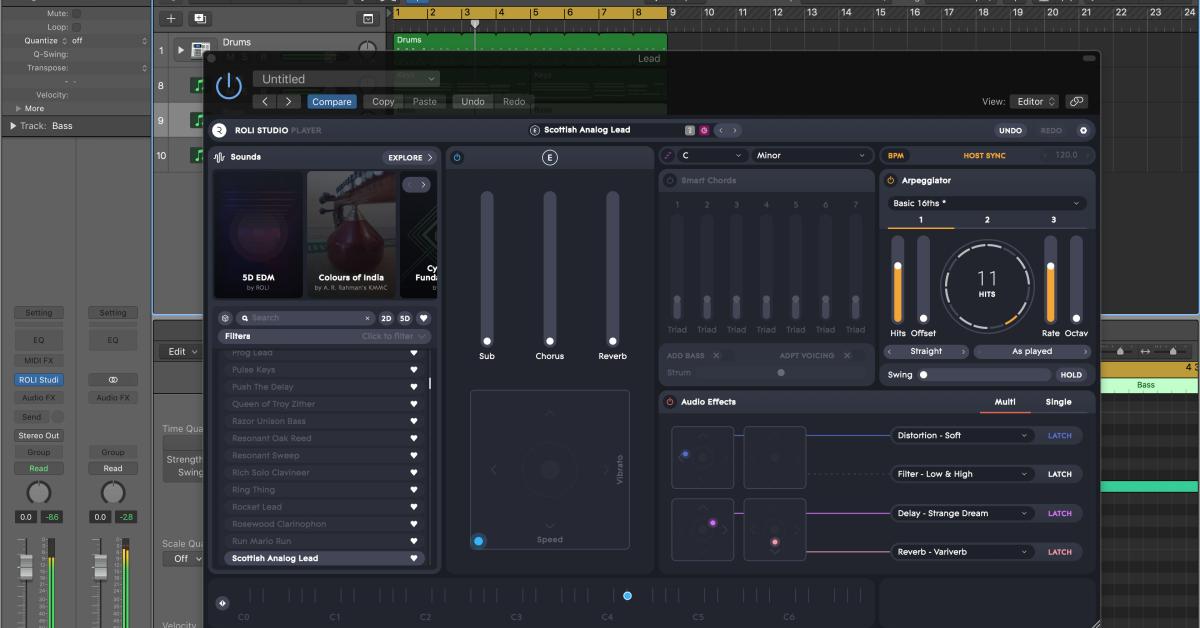This screenshot has width=1200, height=628.
Task: Favorite the Rocket Lead preset heart icon
Action: tap(415, 507)
